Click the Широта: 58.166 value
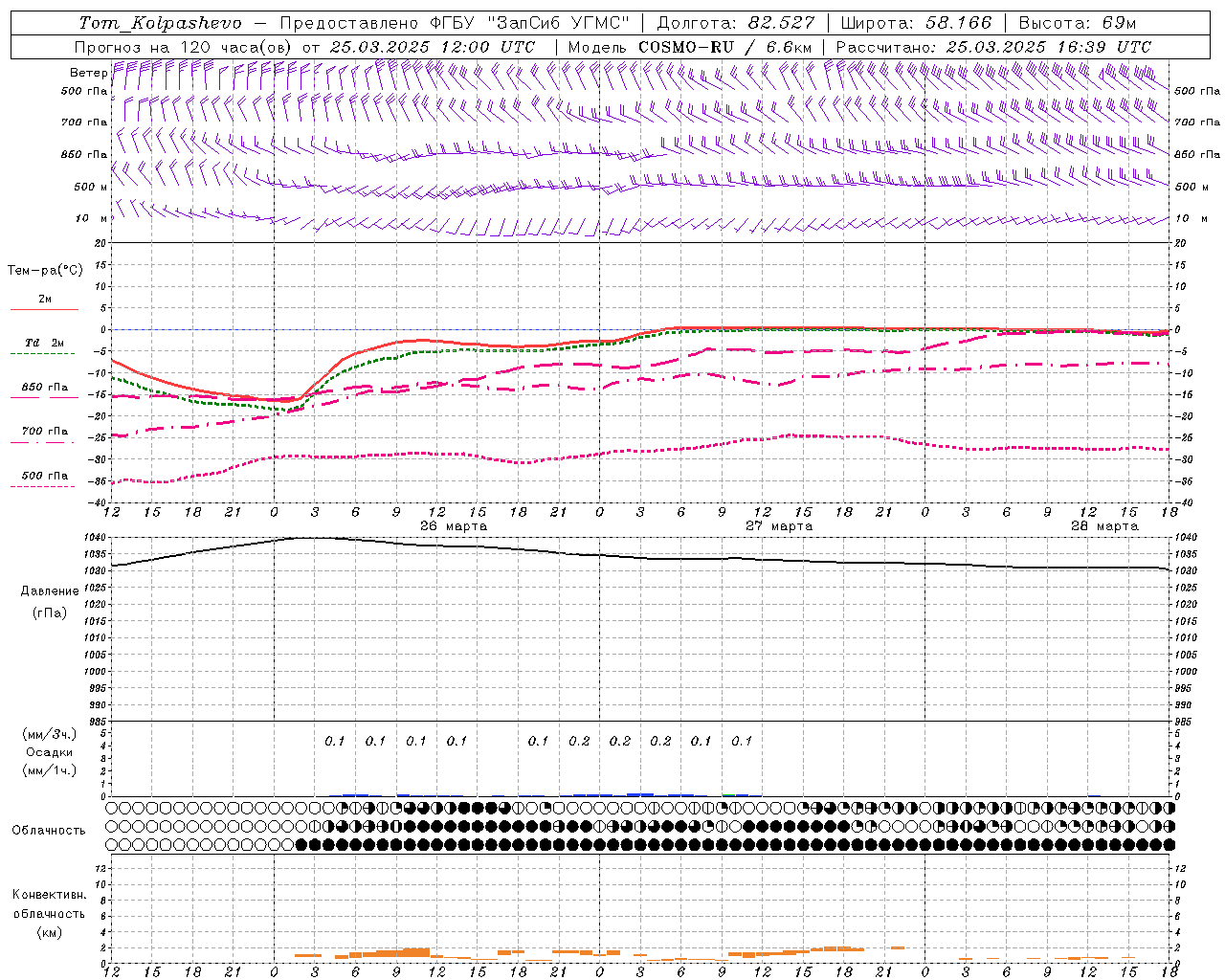This screenshot has height=980, width=1225. 917,23
